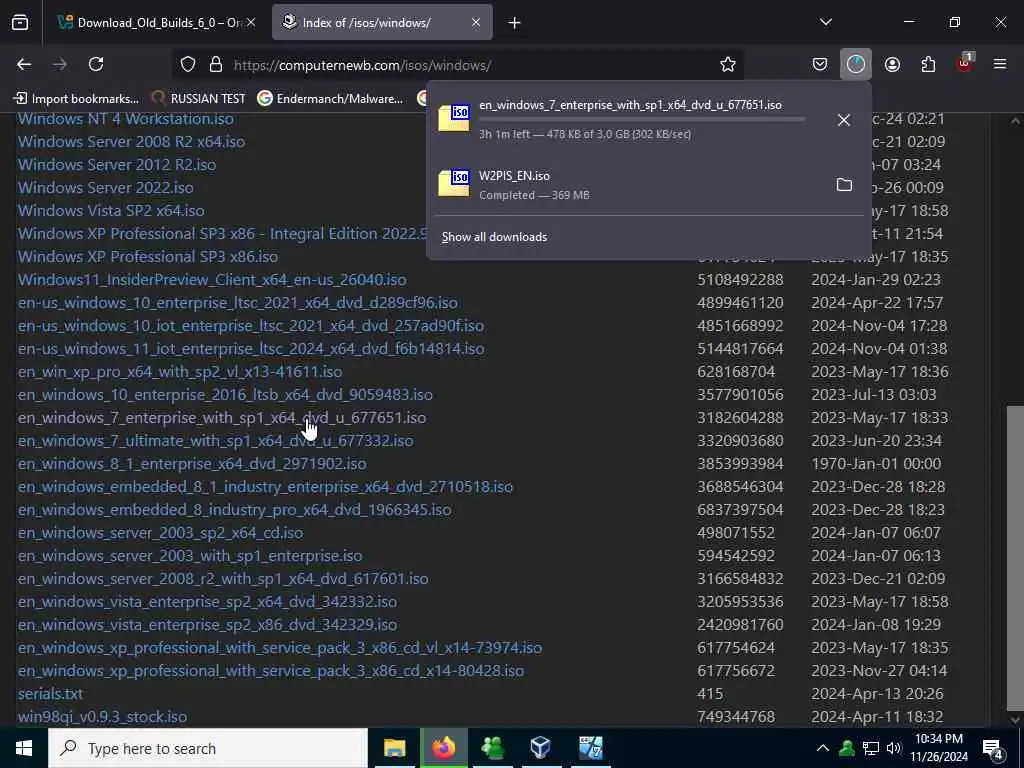Viewport: 1024px width, 768px height.
Task: List all tabs dropdown arrow
Action: pos(825,22)
